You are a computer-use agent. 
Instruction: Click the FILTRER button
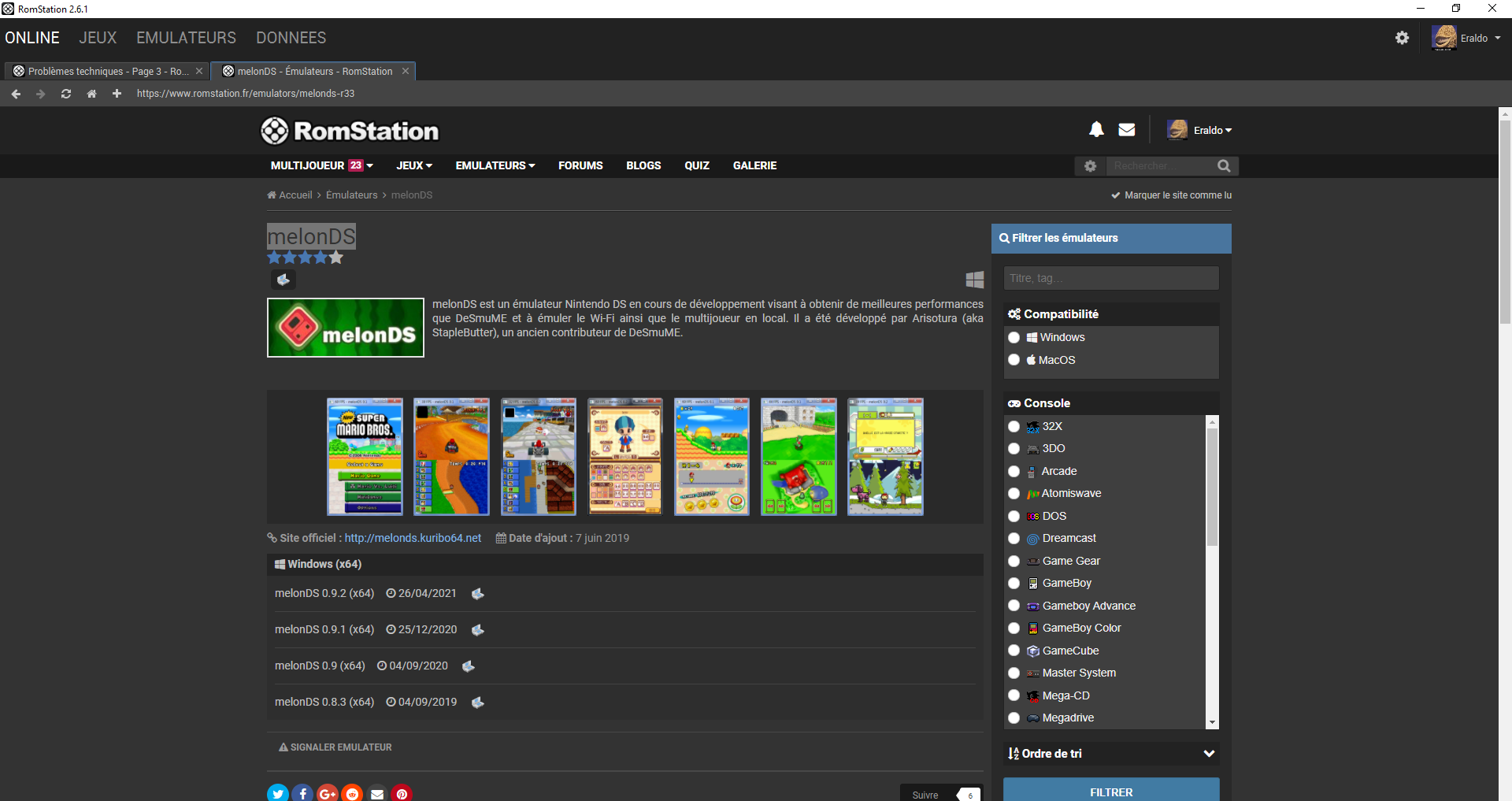[1111, 791]
